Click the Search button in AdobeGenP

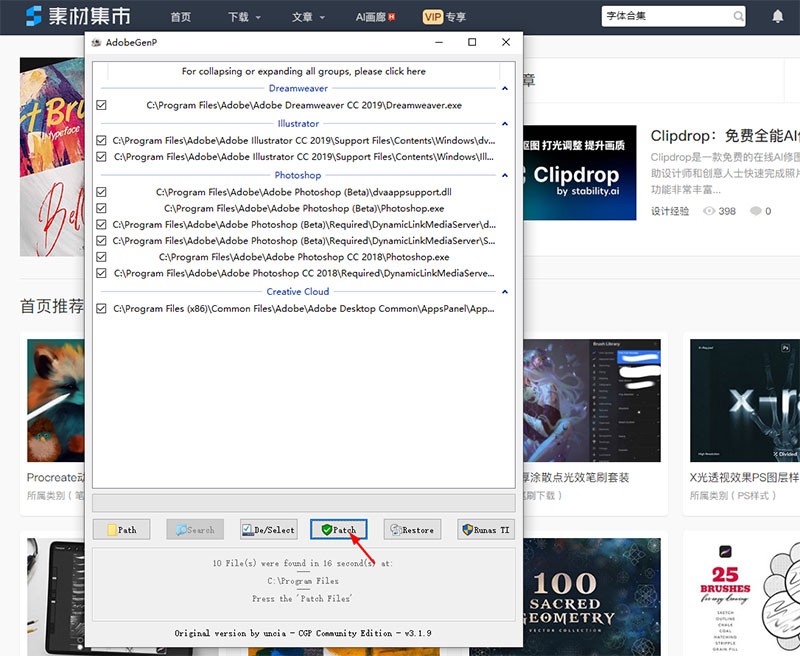[x=195, y=529]
